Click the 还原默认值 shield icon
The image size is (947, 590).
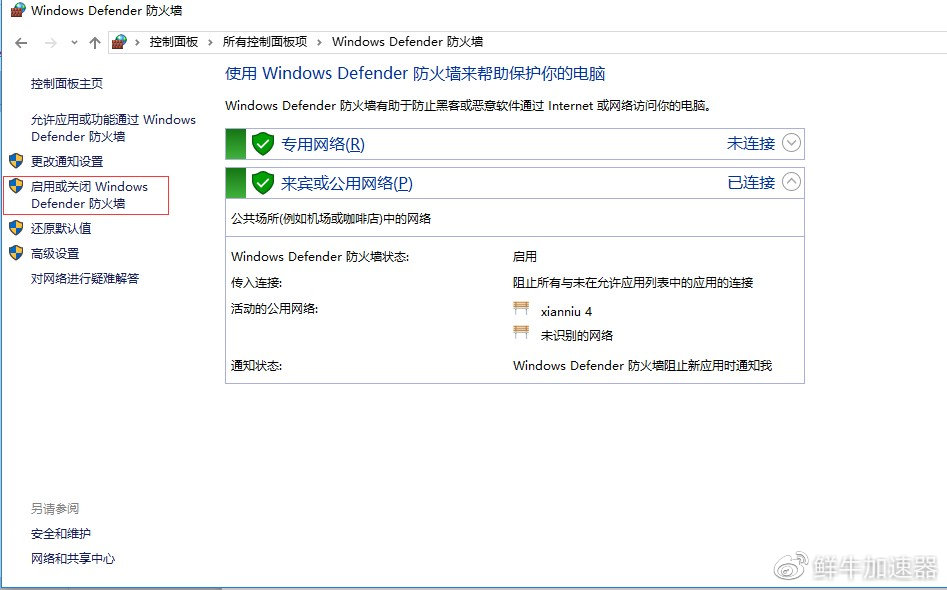click(14, 229)
